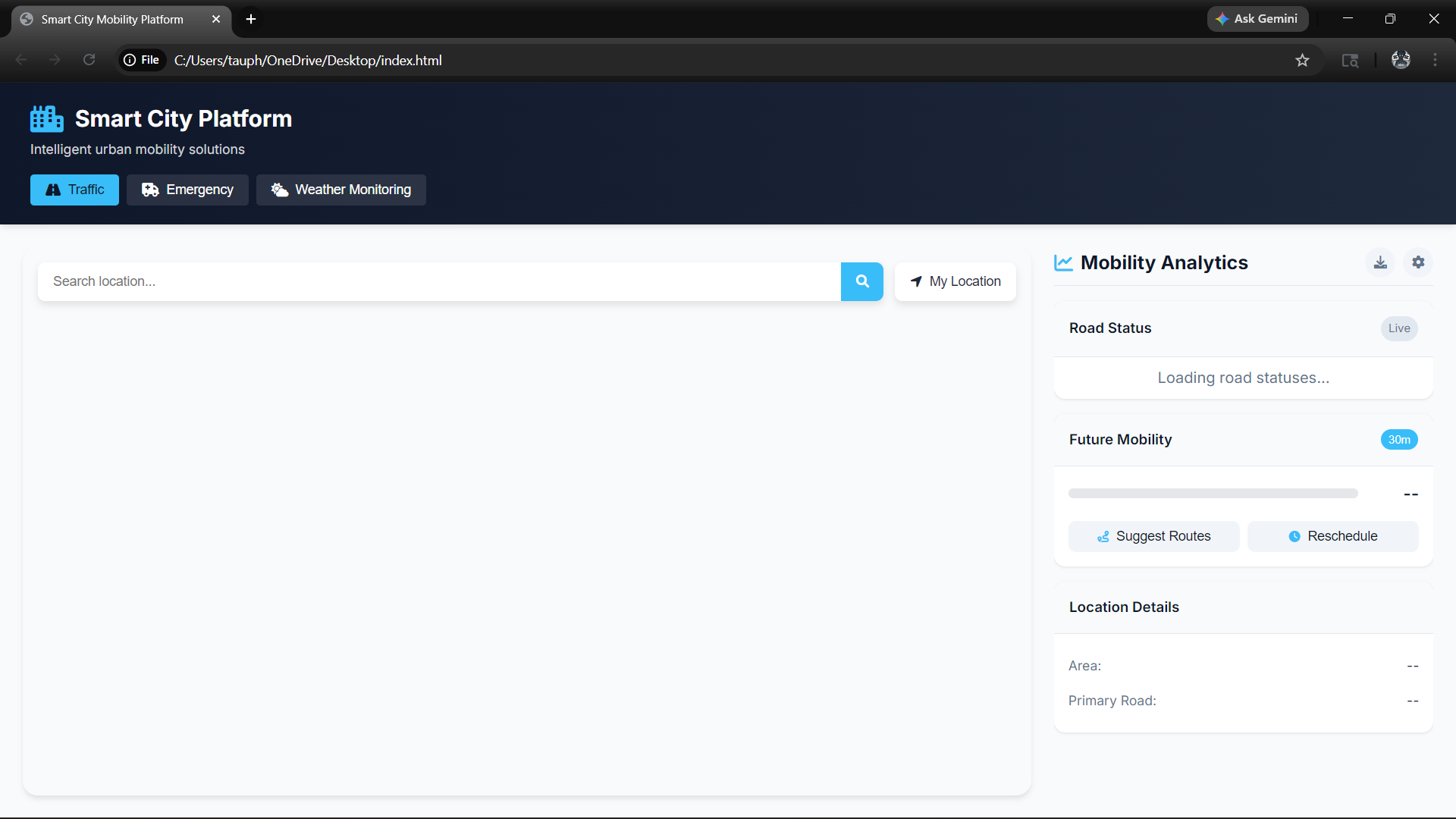
Task: Open Mobility Analytics settings gear
Action: coord(1418,262)
